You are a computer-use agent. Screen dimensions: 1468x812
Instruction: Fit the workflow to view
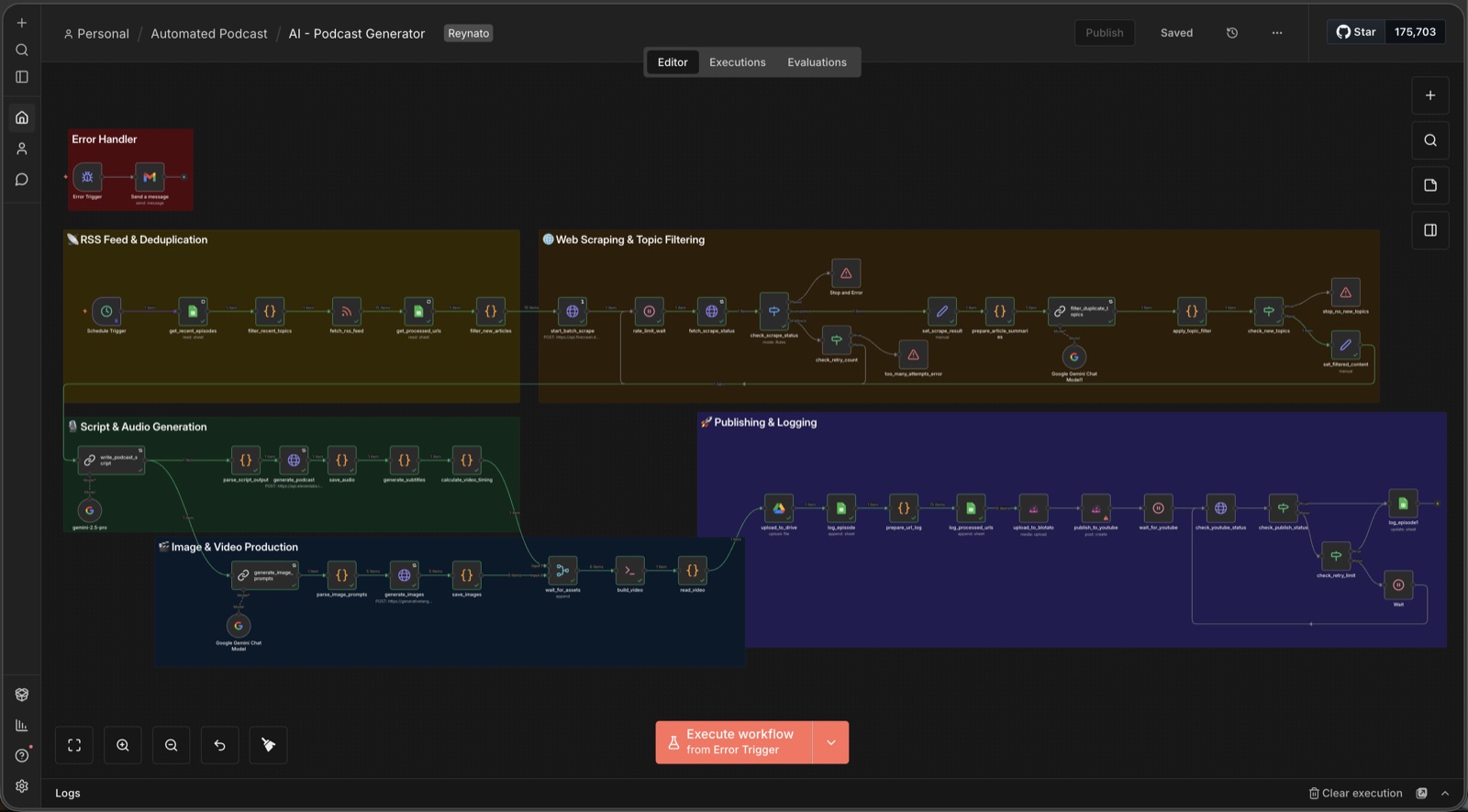(74, 745)
